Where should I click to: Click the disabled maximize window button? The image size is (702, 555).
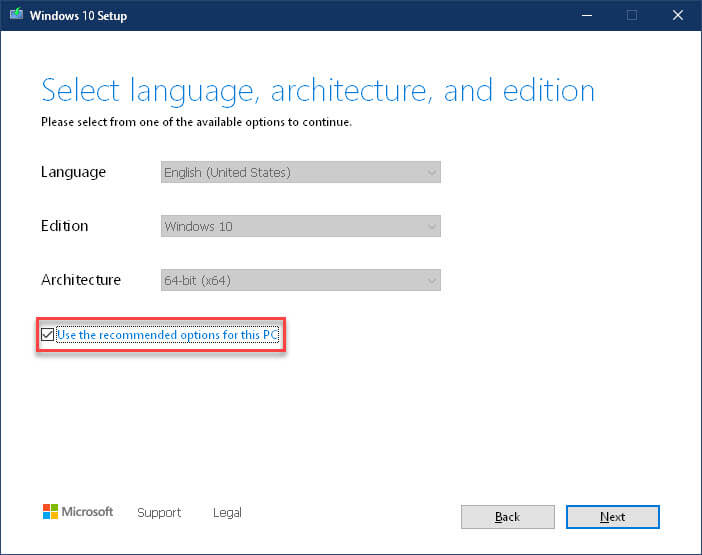click(x=632, y=16)
